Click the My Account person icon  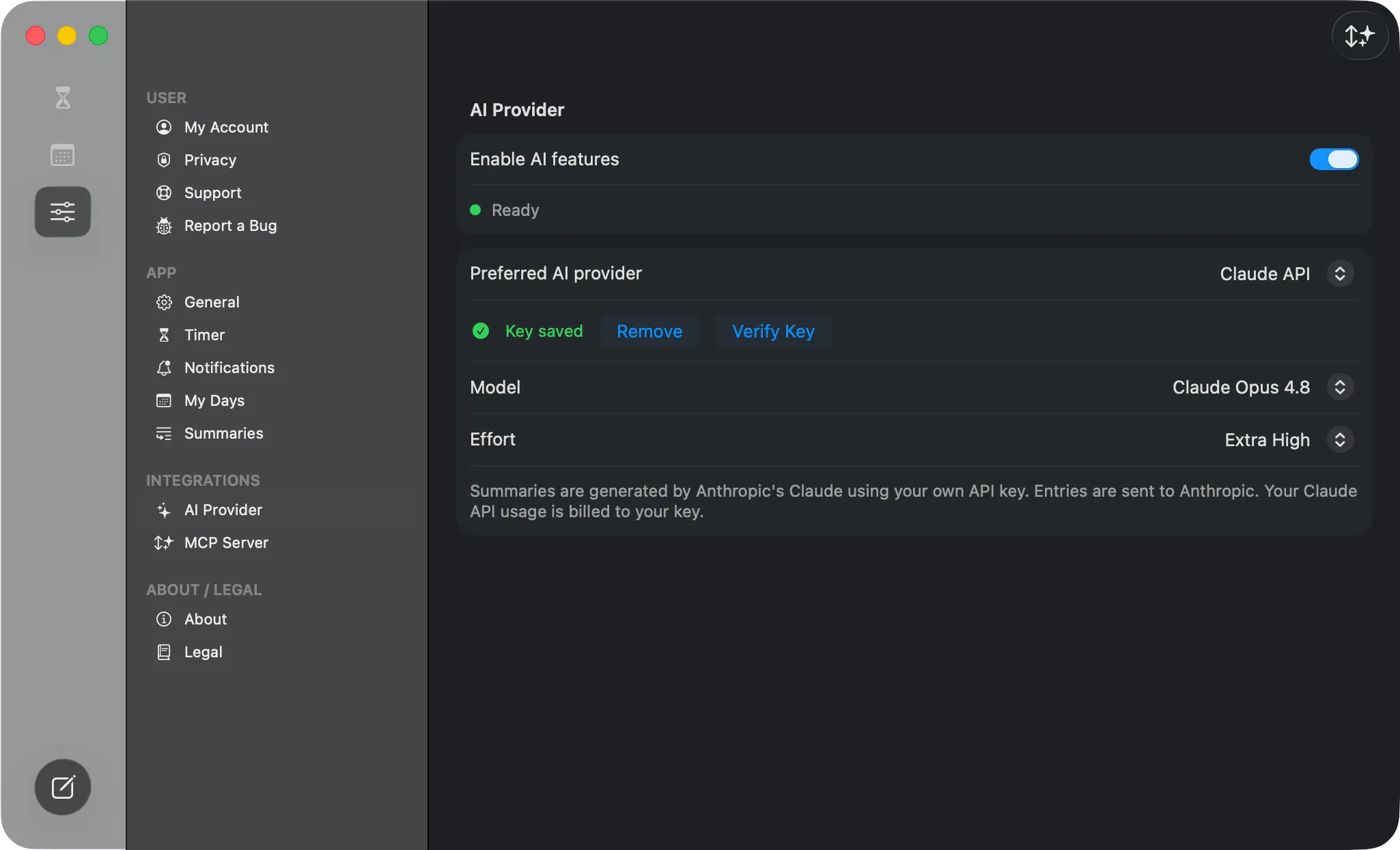click(164, 127)
